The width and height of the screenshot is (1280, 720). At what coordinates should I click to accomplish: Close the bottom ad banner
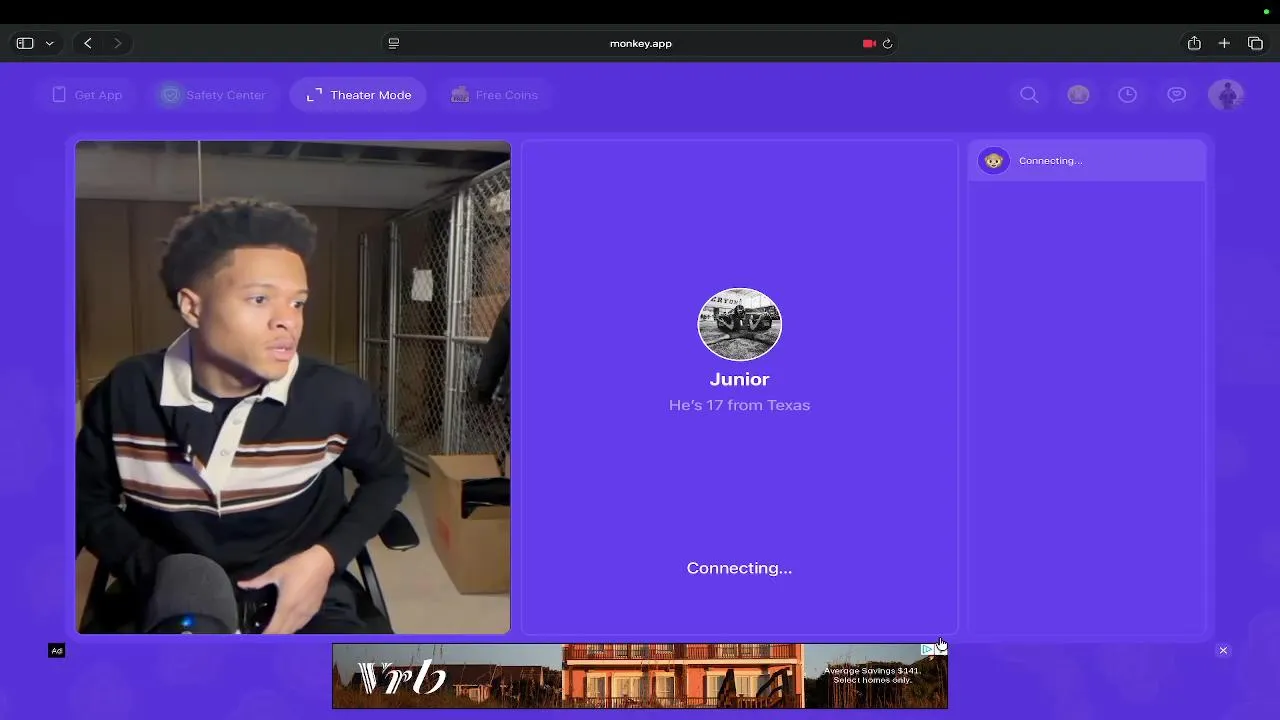pos(1223,651)
